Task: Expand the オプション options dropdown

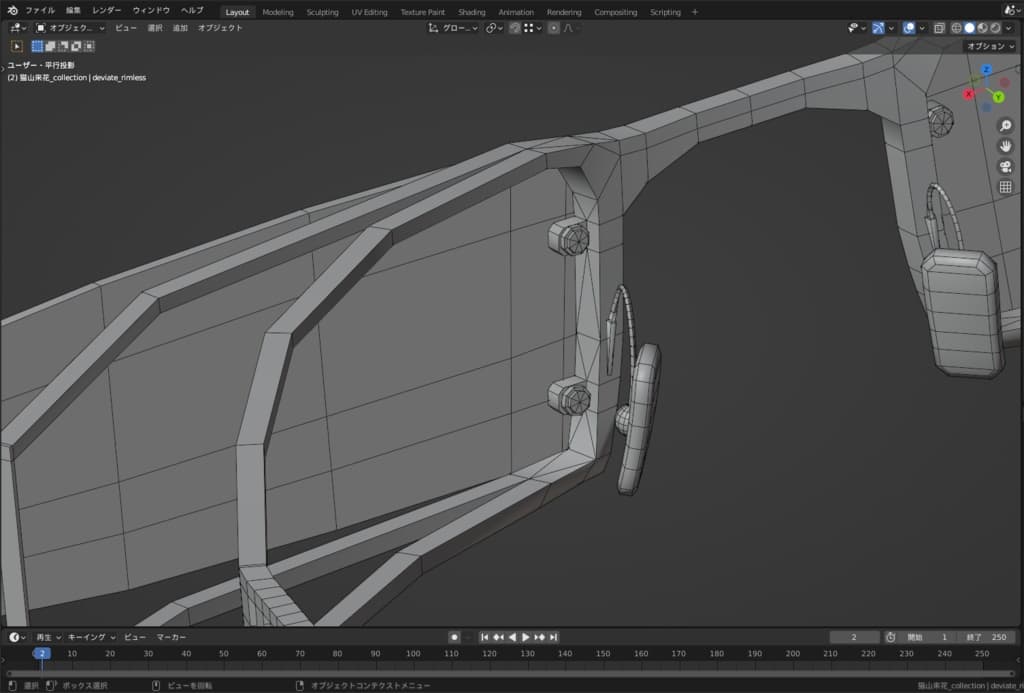Action: (990, 46)
